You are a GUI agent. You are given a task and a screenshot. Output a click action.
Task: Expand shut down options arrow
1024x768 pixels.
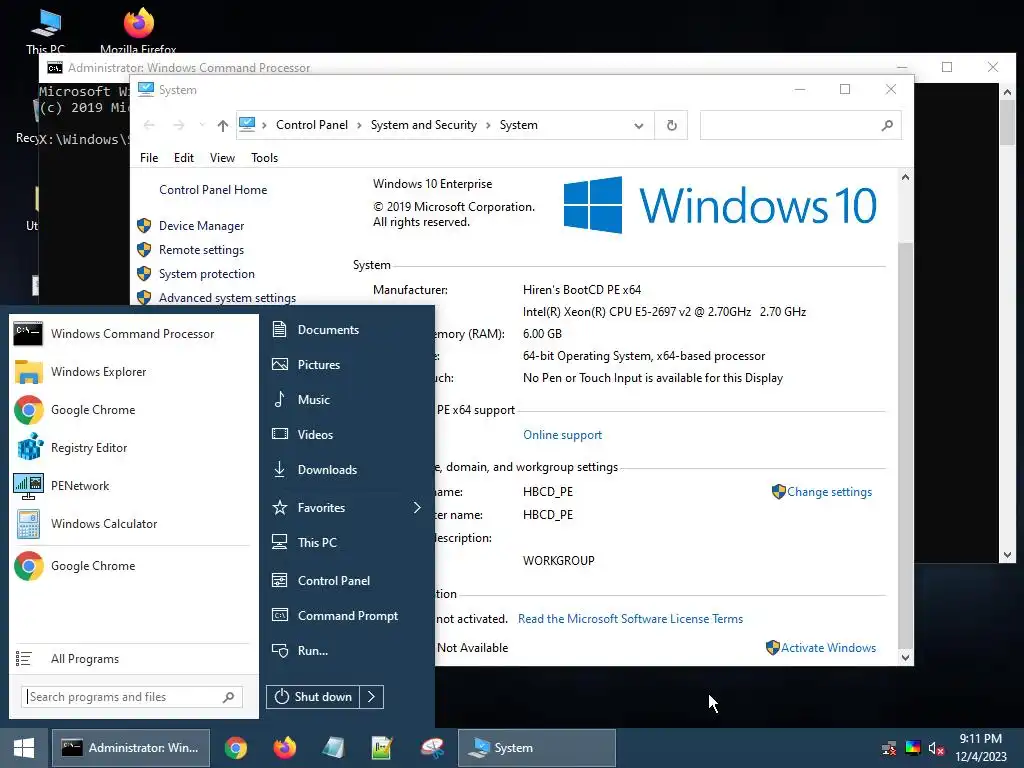tap(372, 697)
